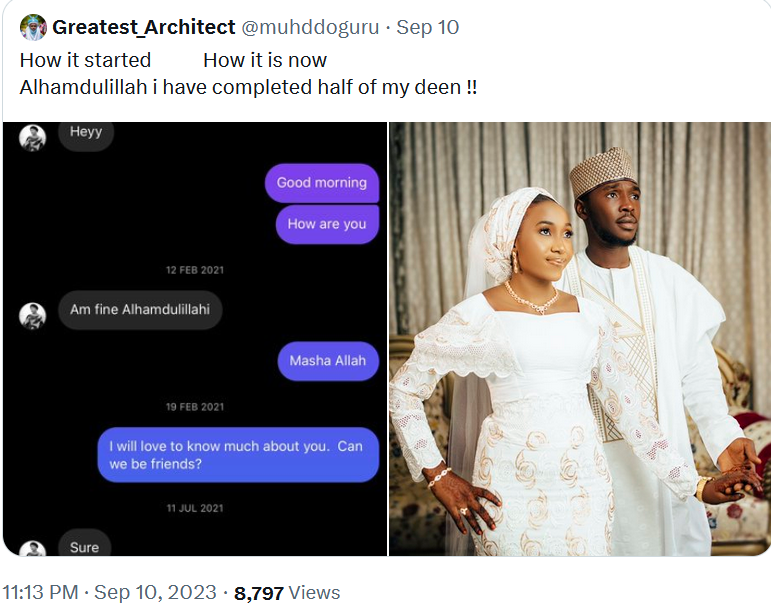The height and width of the screenshot is (616, 771).
Task: Click the chat avatar beside "Am fine Alhamdulillahi"
Action: [x=33, y=315]
